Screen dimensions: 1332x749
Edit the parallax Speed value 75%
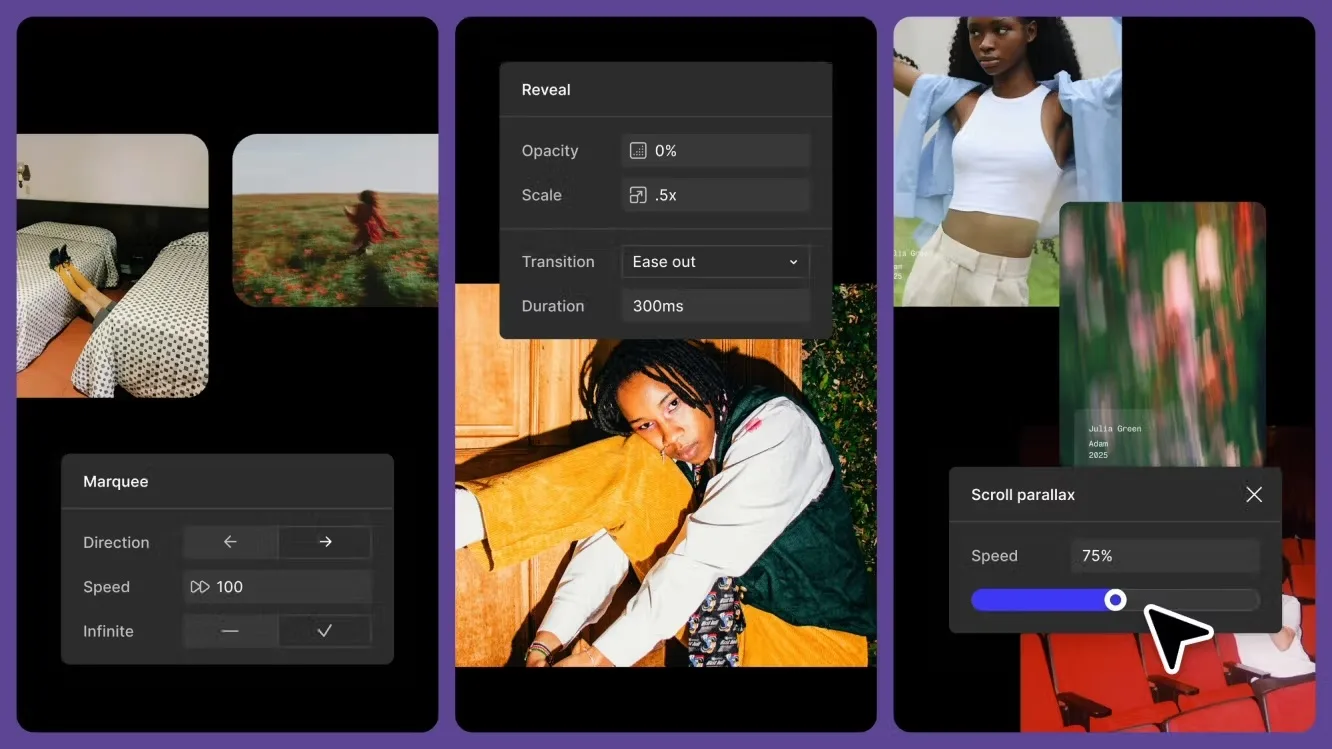coord(1165,556)
